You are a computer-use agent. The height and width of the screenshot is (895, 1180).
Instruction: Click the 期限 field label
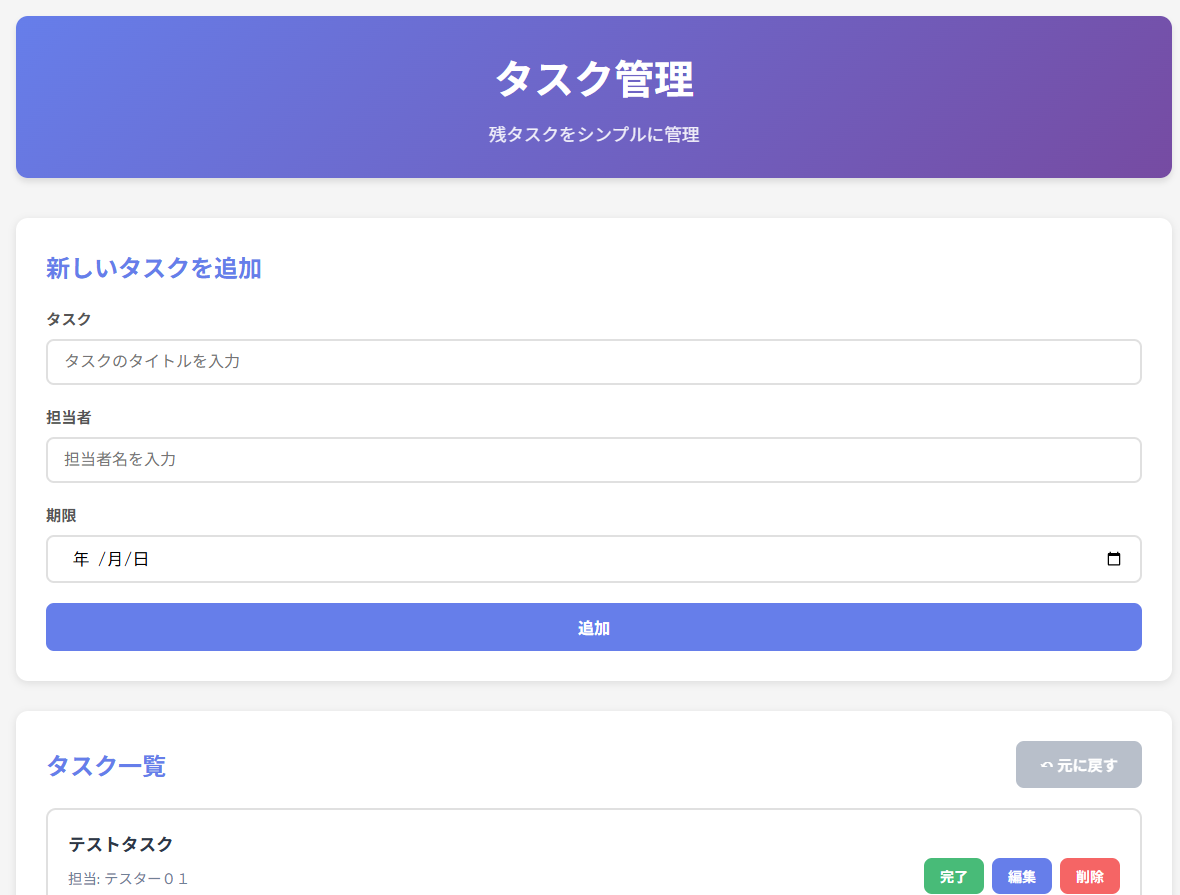coord(61,515)
